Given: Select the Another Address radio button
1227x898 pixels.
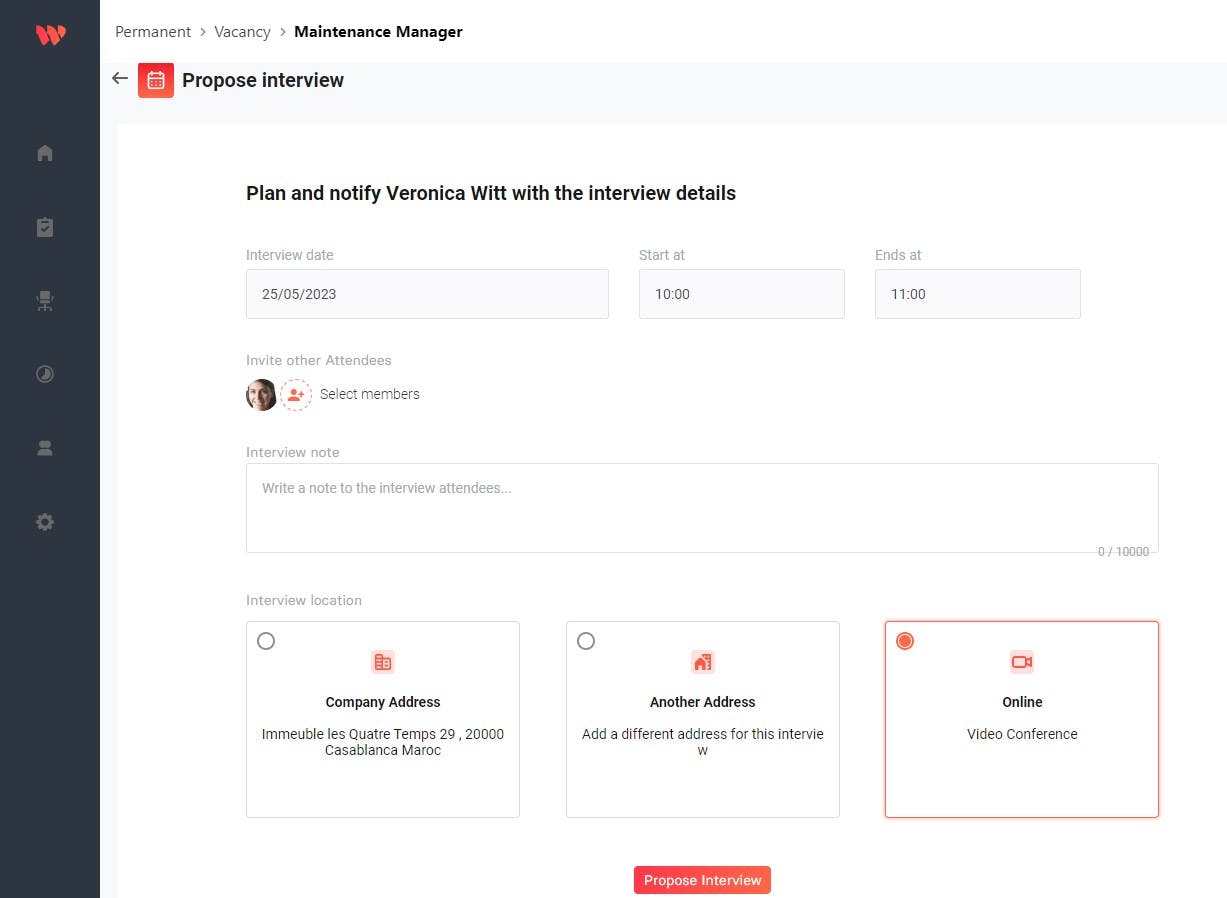Looking at the screenshot, I should pos(586,641).
